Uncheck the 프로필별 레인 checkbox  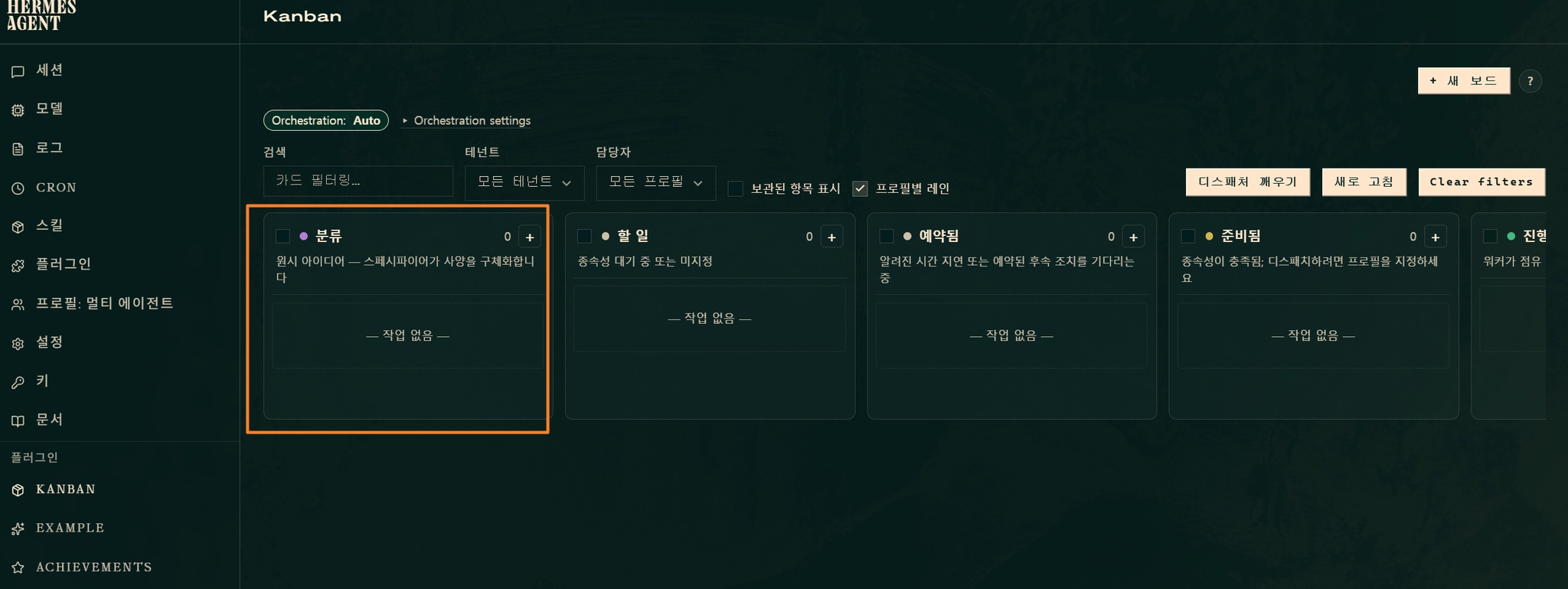pyautogui.click(x=860, y=188)
